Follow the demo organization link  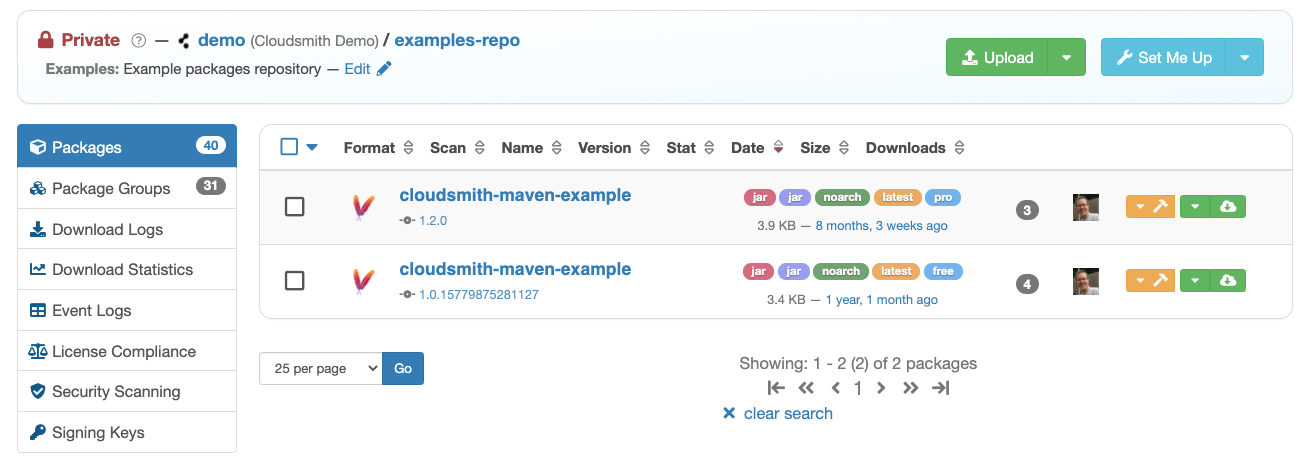tap(222, 40)
